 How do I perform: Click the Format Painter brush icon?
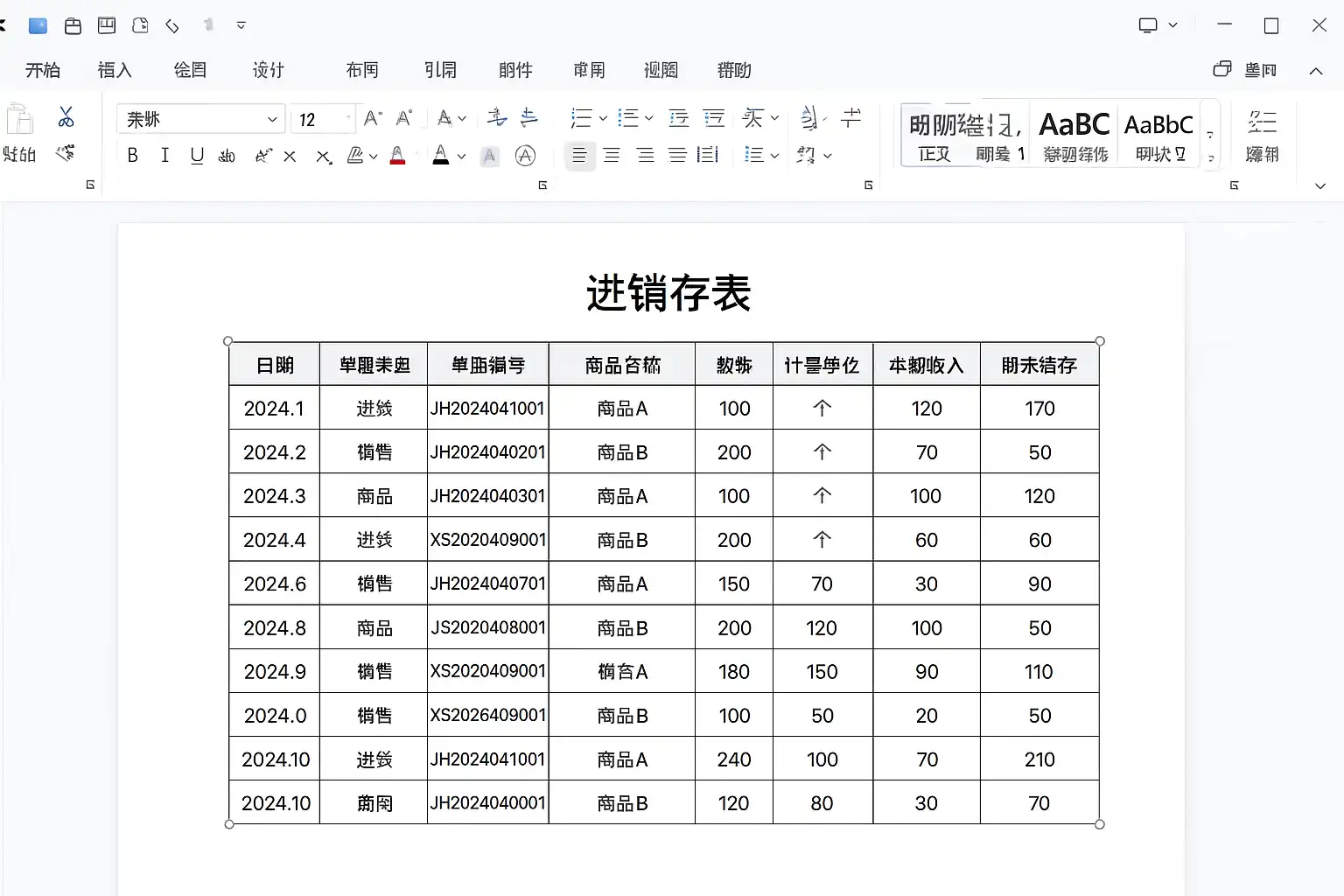click(x=66, y=154)
